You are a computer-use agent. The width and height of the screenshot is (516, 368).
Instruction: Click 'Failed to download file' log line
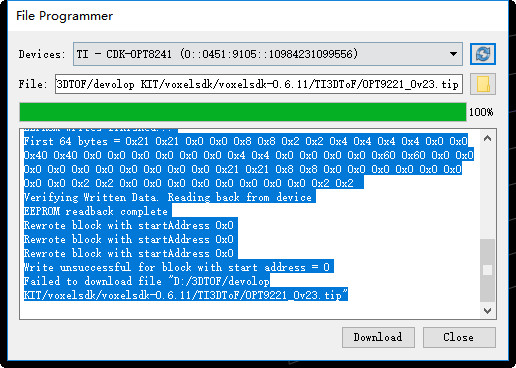[147, 281]
